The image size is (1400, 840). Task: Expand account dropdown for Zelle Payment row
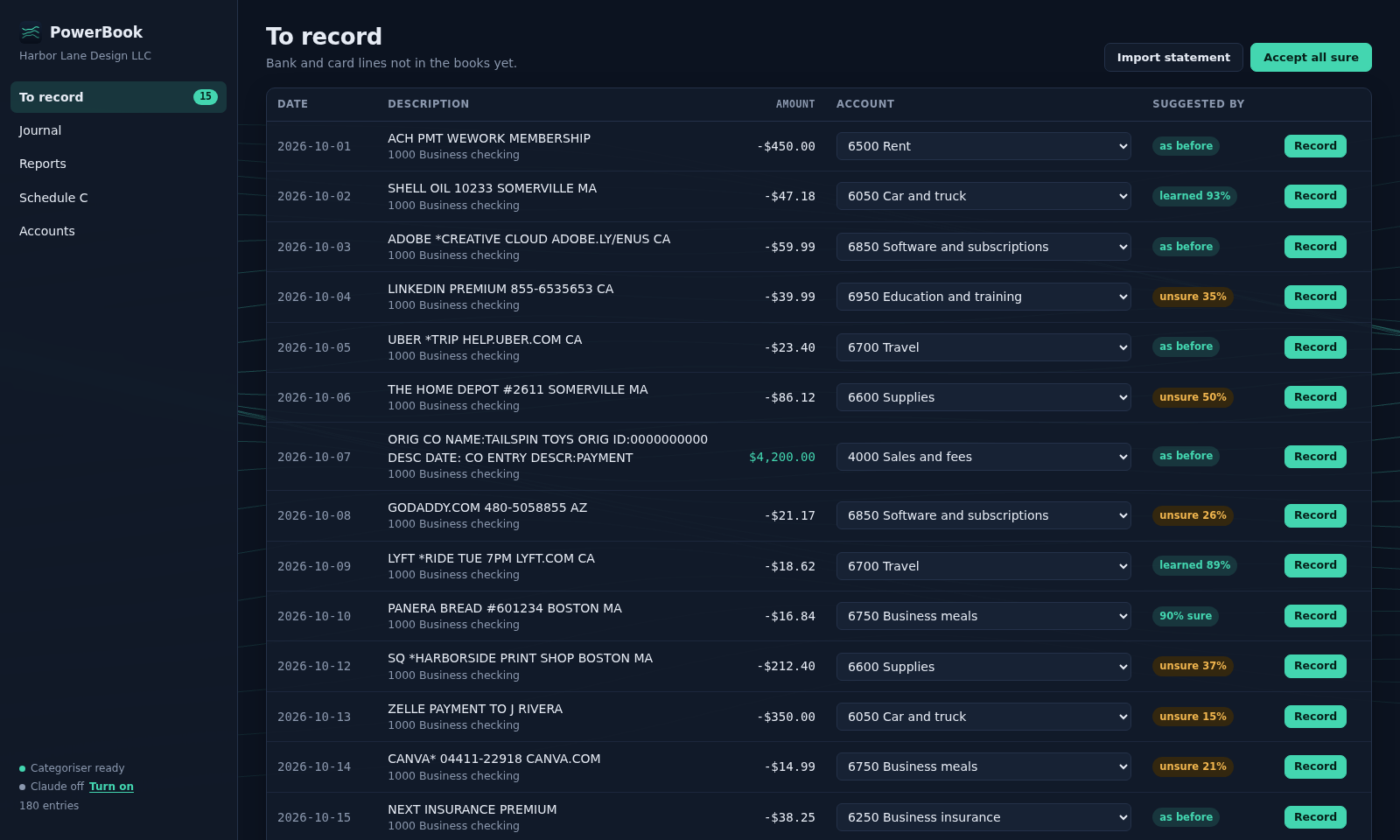983,717
